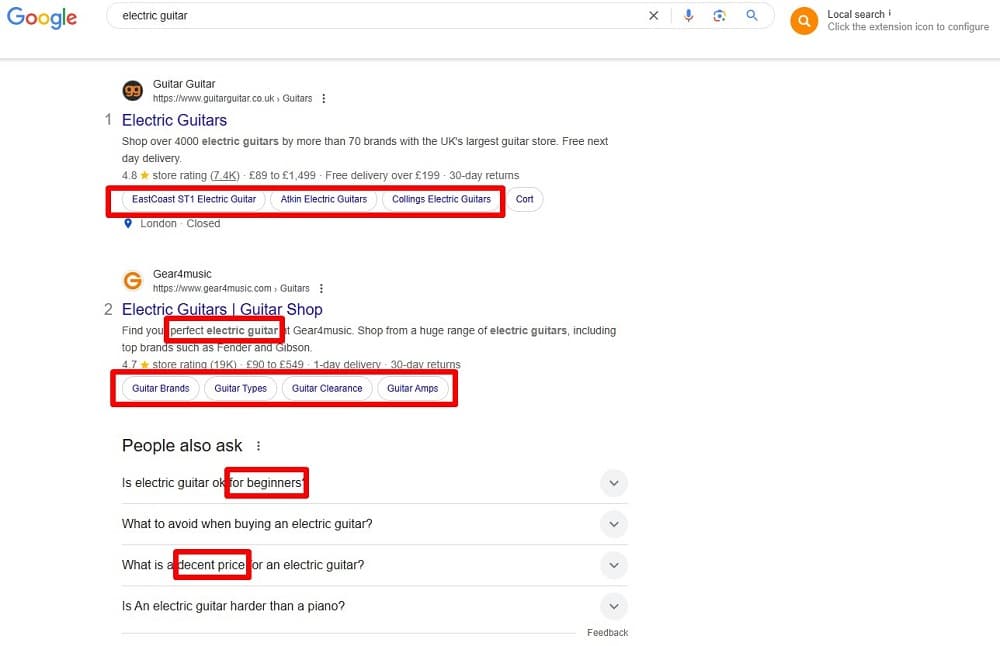Open the People also ask options menu
This screenshot has width=1000, height=646.
[258, 446]
